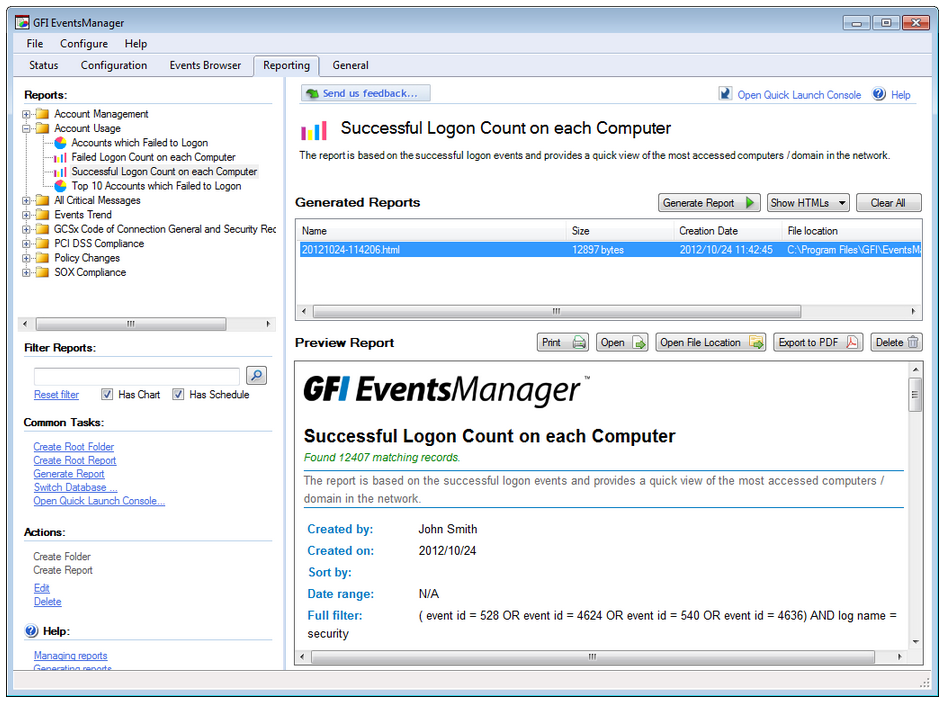Click the Managing reports help link
The height and width of the screenshot is (701, 944).
coord(70,655)
